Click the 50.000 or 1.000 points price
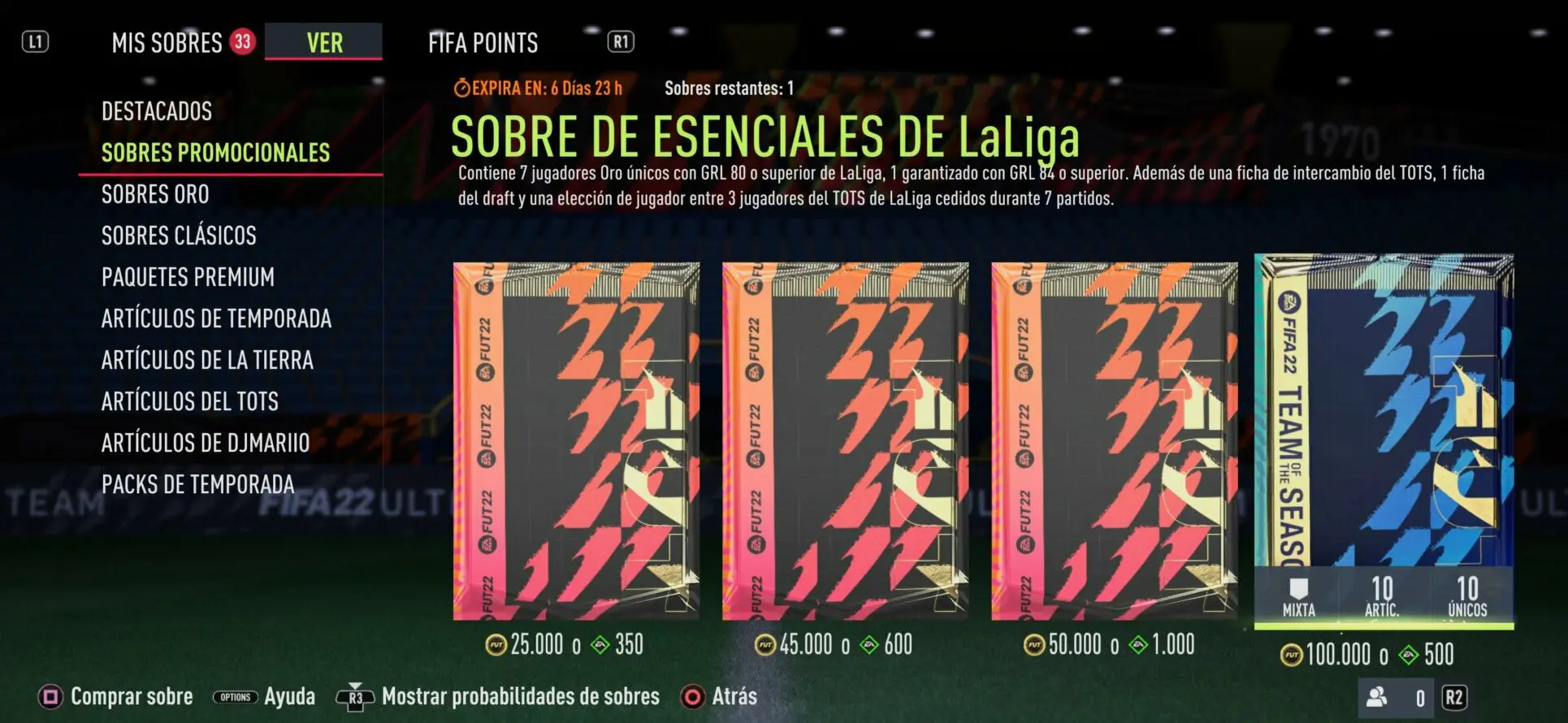The image size is (1568, 723). (x=1109, y=645)
